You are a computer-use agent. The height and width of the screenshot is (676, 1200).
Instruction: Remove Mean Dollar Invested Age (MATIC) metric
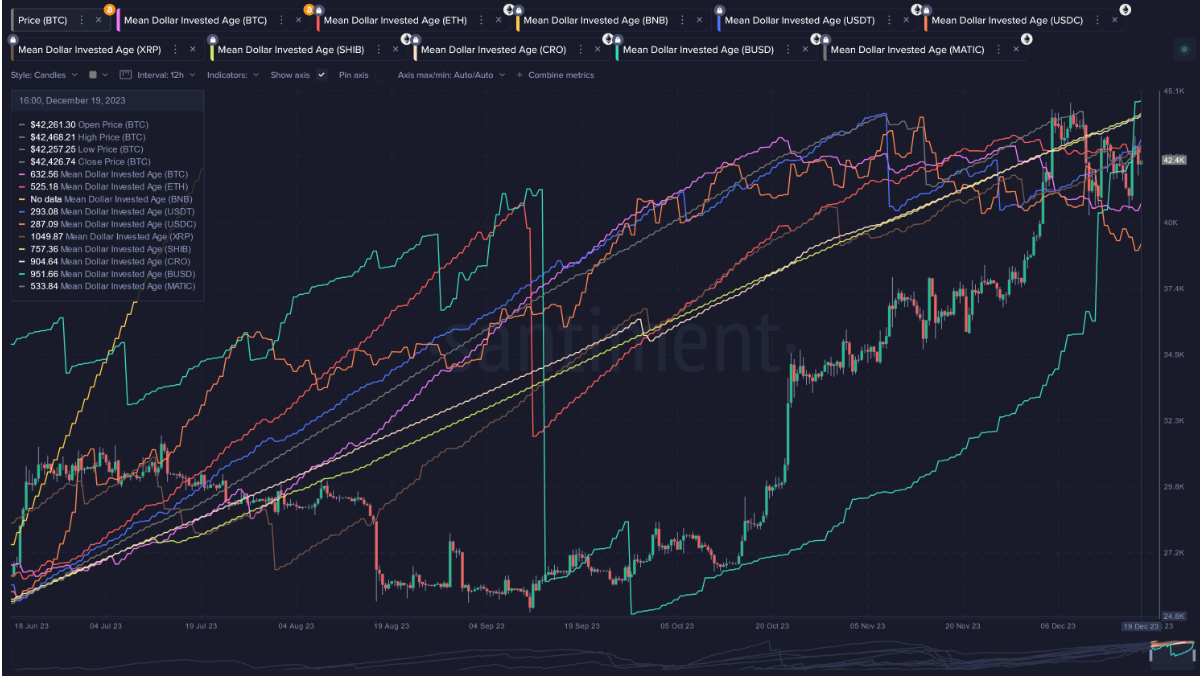(x=1016, y=50)
